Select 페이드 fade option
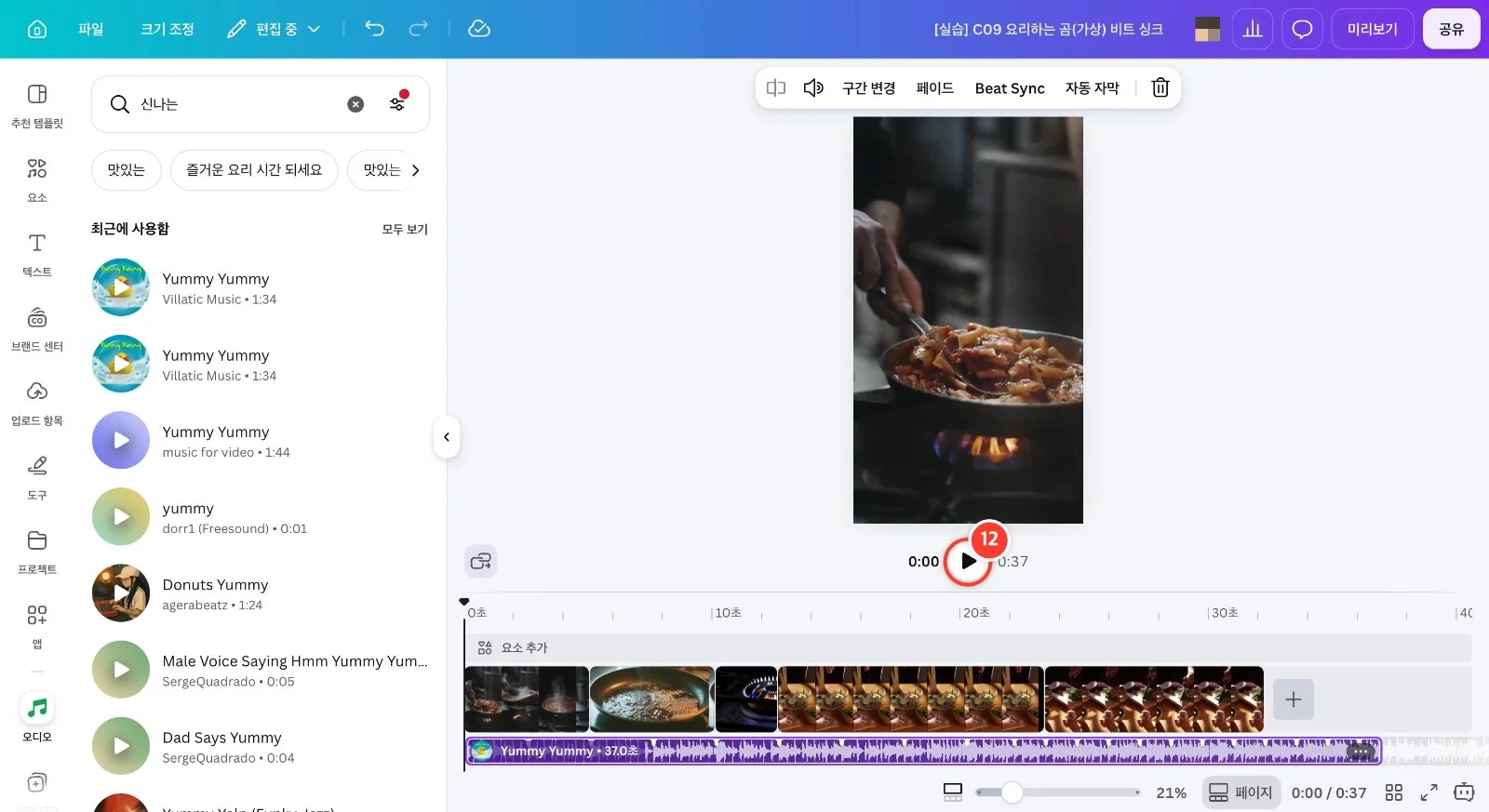The image size is (1489, 812). click(935, 88)
